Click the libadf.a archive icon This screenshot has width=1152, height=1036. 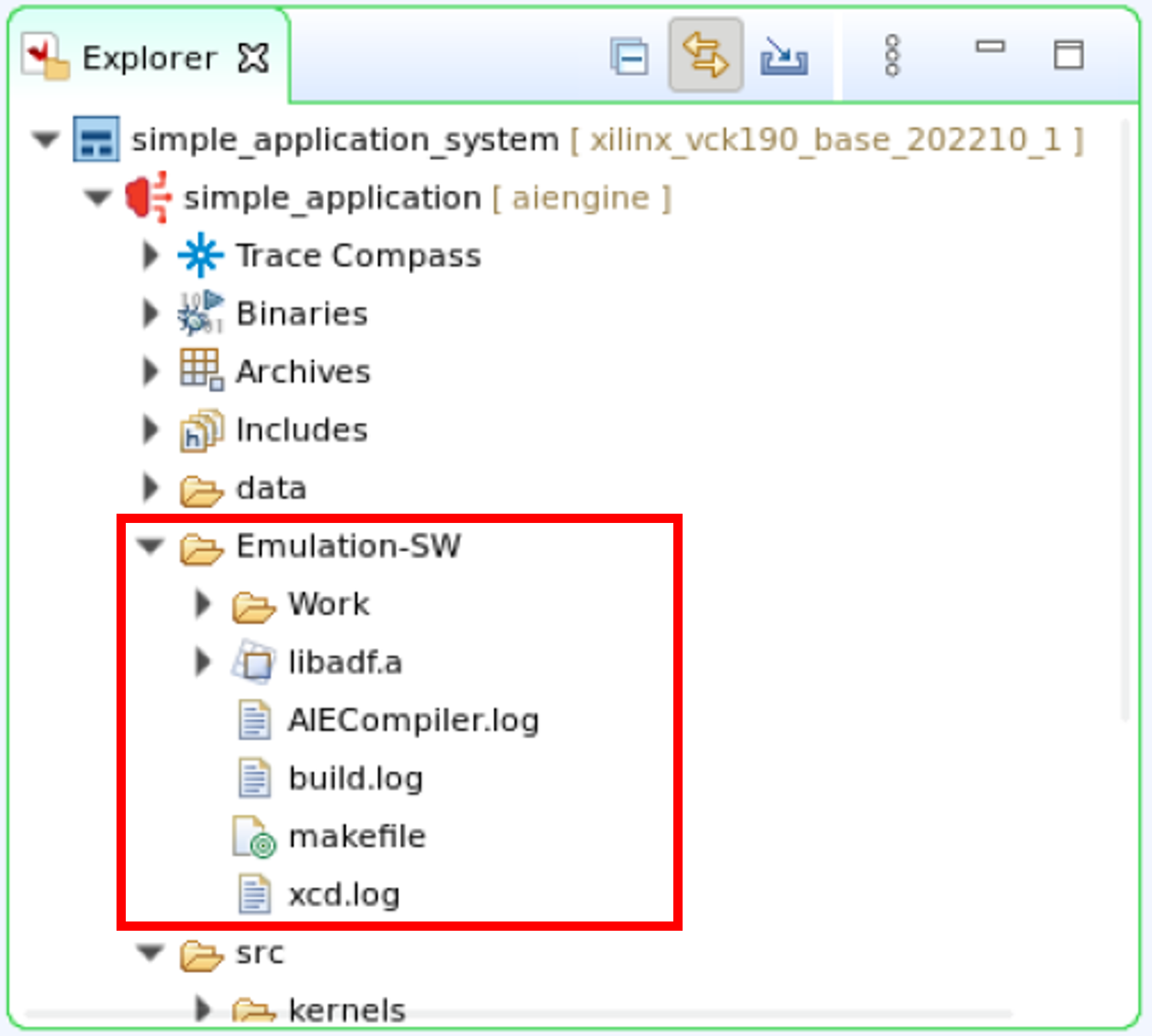click(x=253, y=662)
